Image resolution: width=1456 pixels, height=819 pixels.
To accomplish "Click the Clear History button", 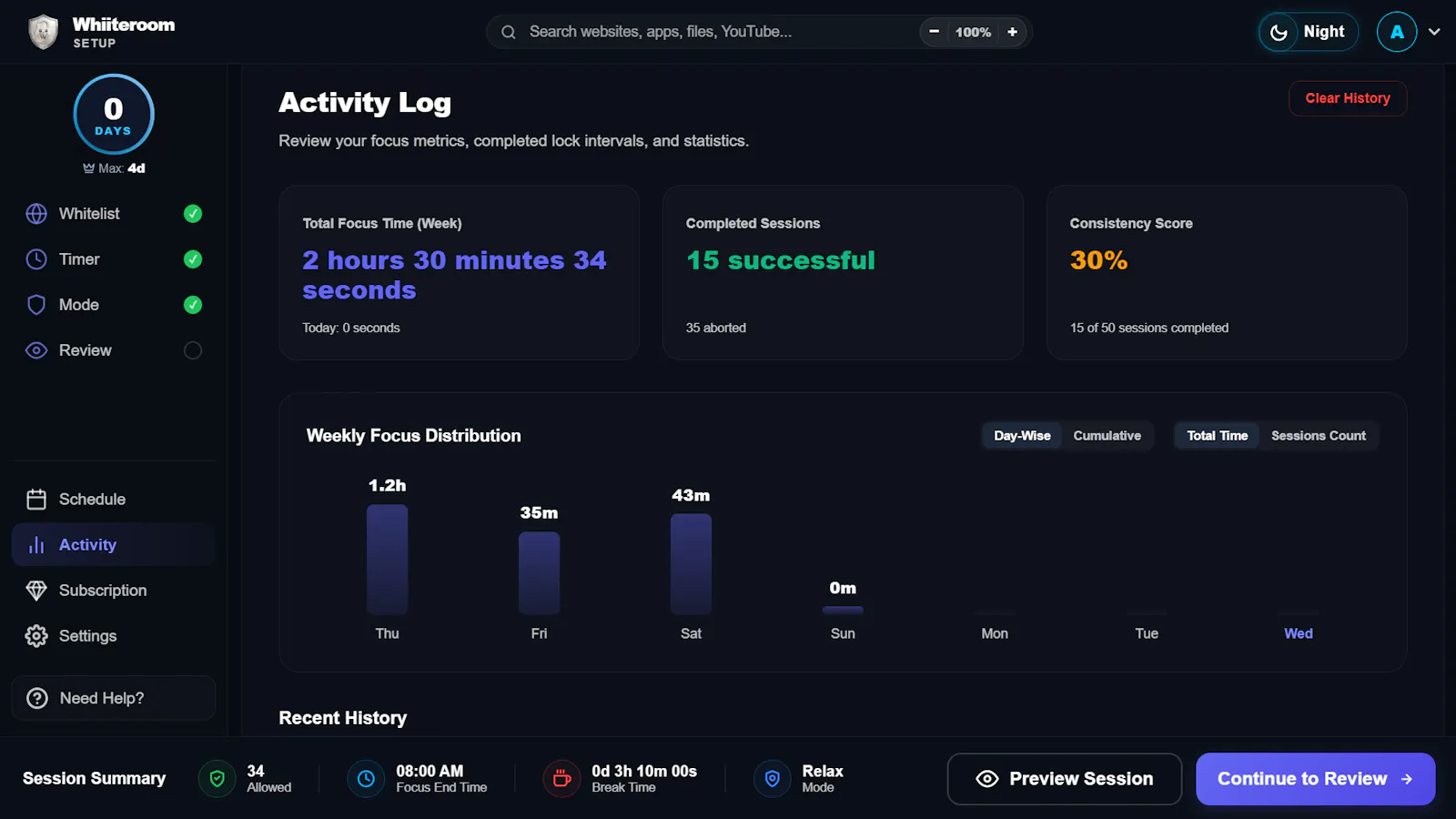I will coord(1348,98).
